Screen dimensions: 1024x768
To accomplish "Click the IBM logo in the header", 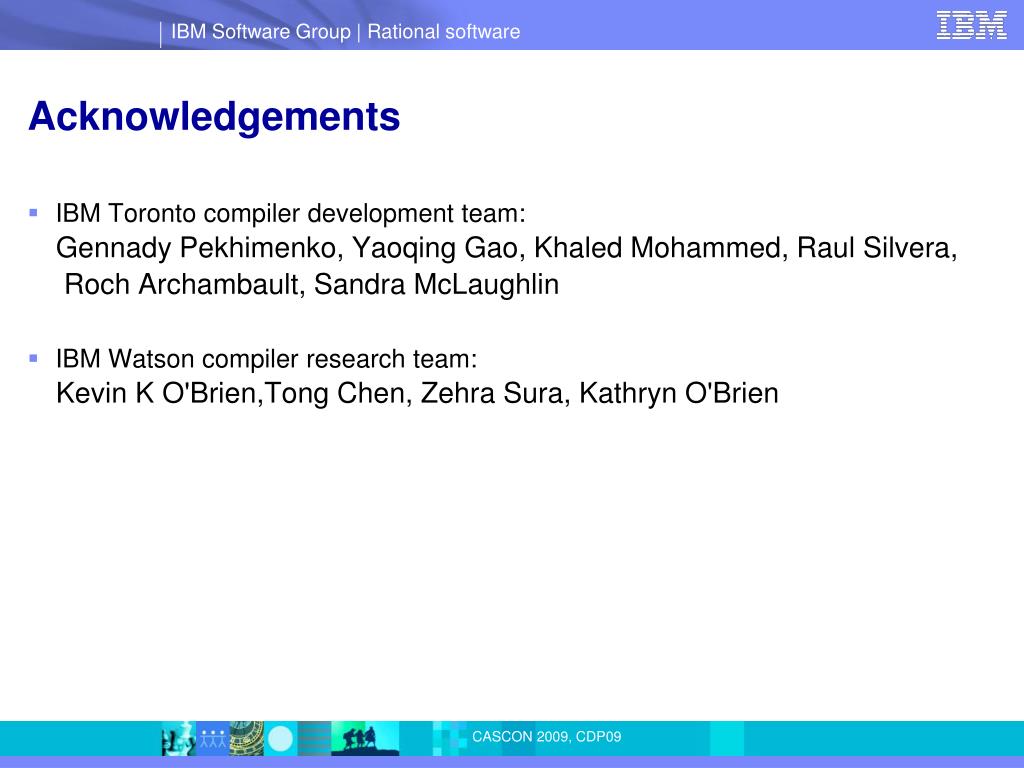I will tap(971, 25).
